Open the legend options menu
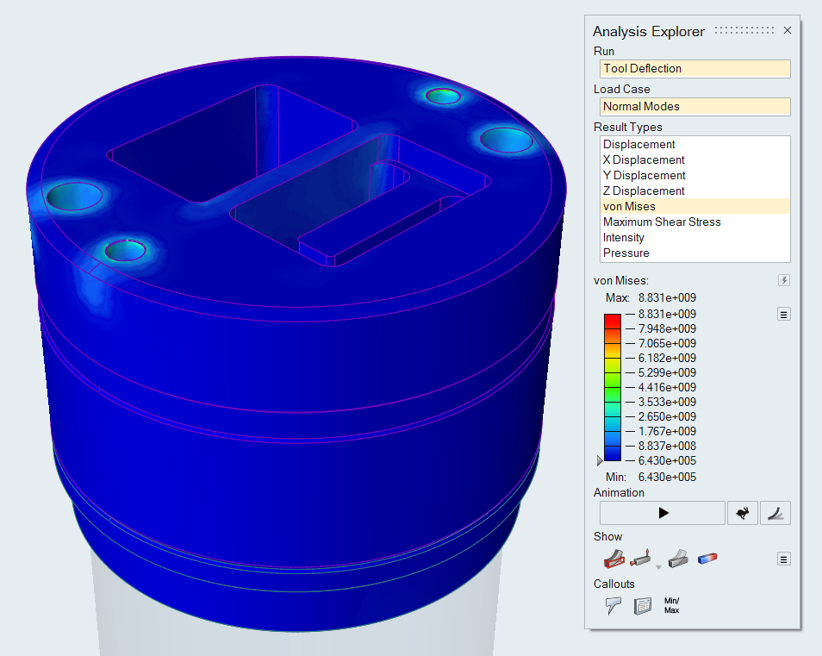Image resolution: width=822 pixels, height=656 pixels. click(x=784, y=314)
